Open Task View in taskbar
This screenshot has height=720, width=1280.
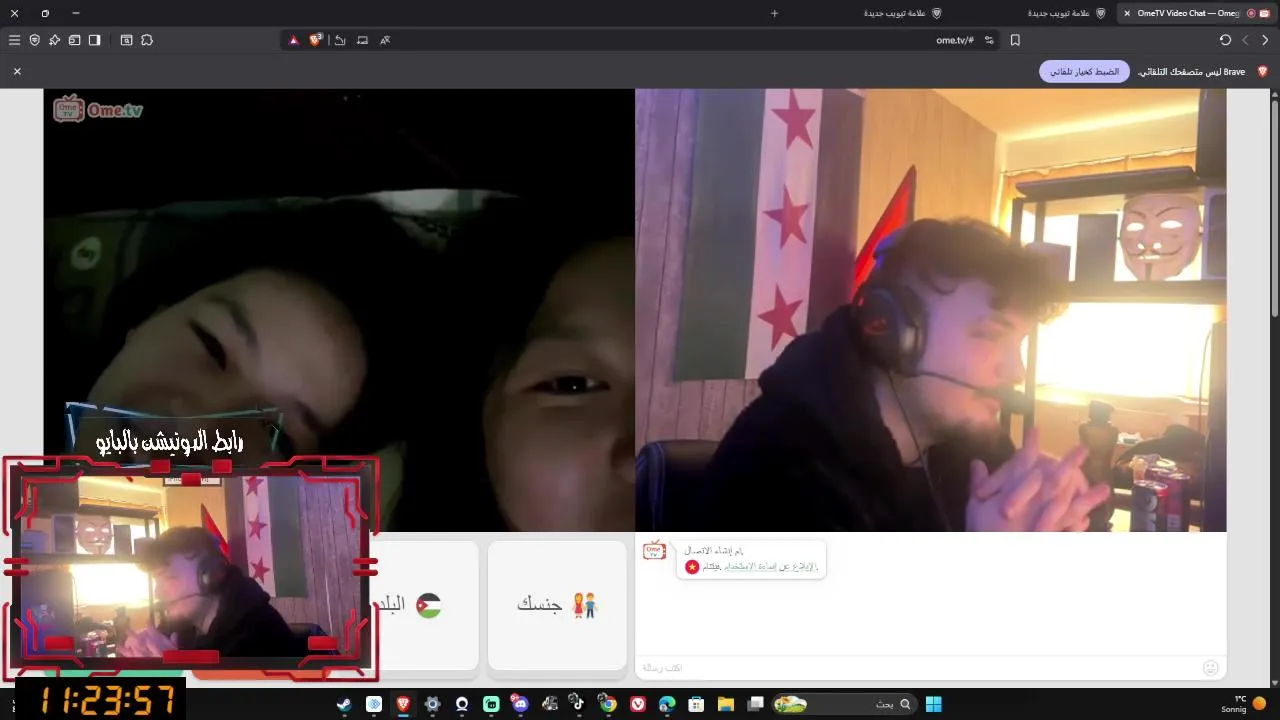(756, 704)
